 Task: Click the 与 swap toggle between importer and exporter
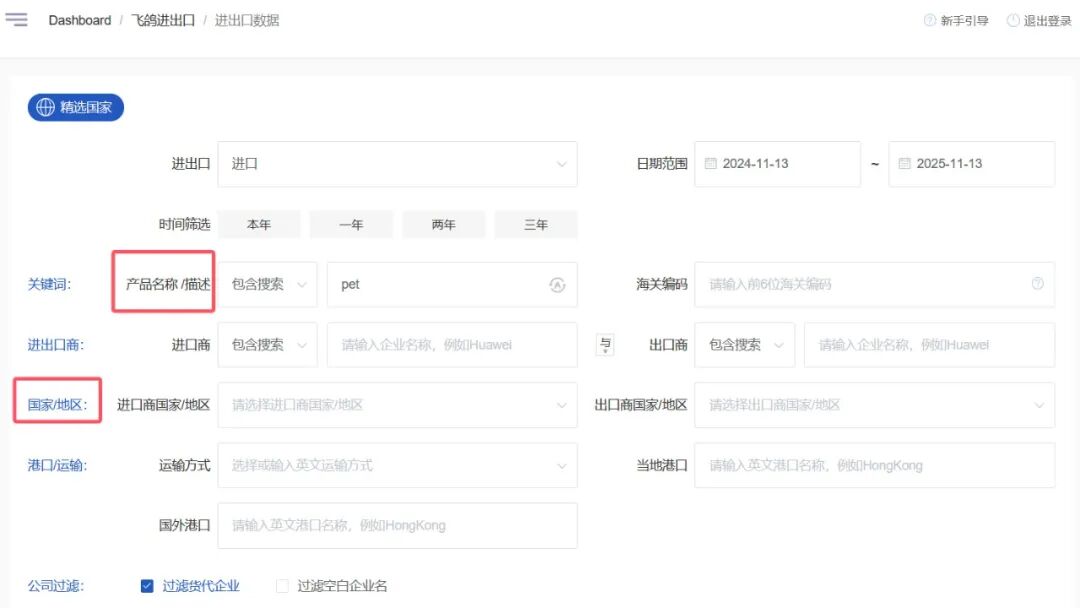pyautogui.click(x=605, y=345)
